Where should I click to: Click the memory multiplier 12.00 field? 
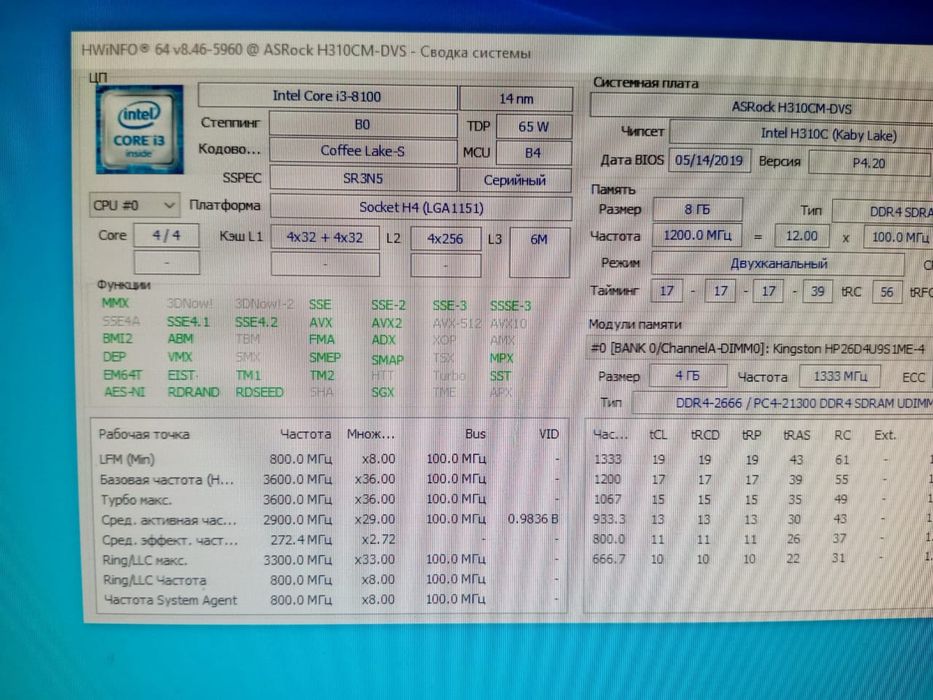point(801,236)
